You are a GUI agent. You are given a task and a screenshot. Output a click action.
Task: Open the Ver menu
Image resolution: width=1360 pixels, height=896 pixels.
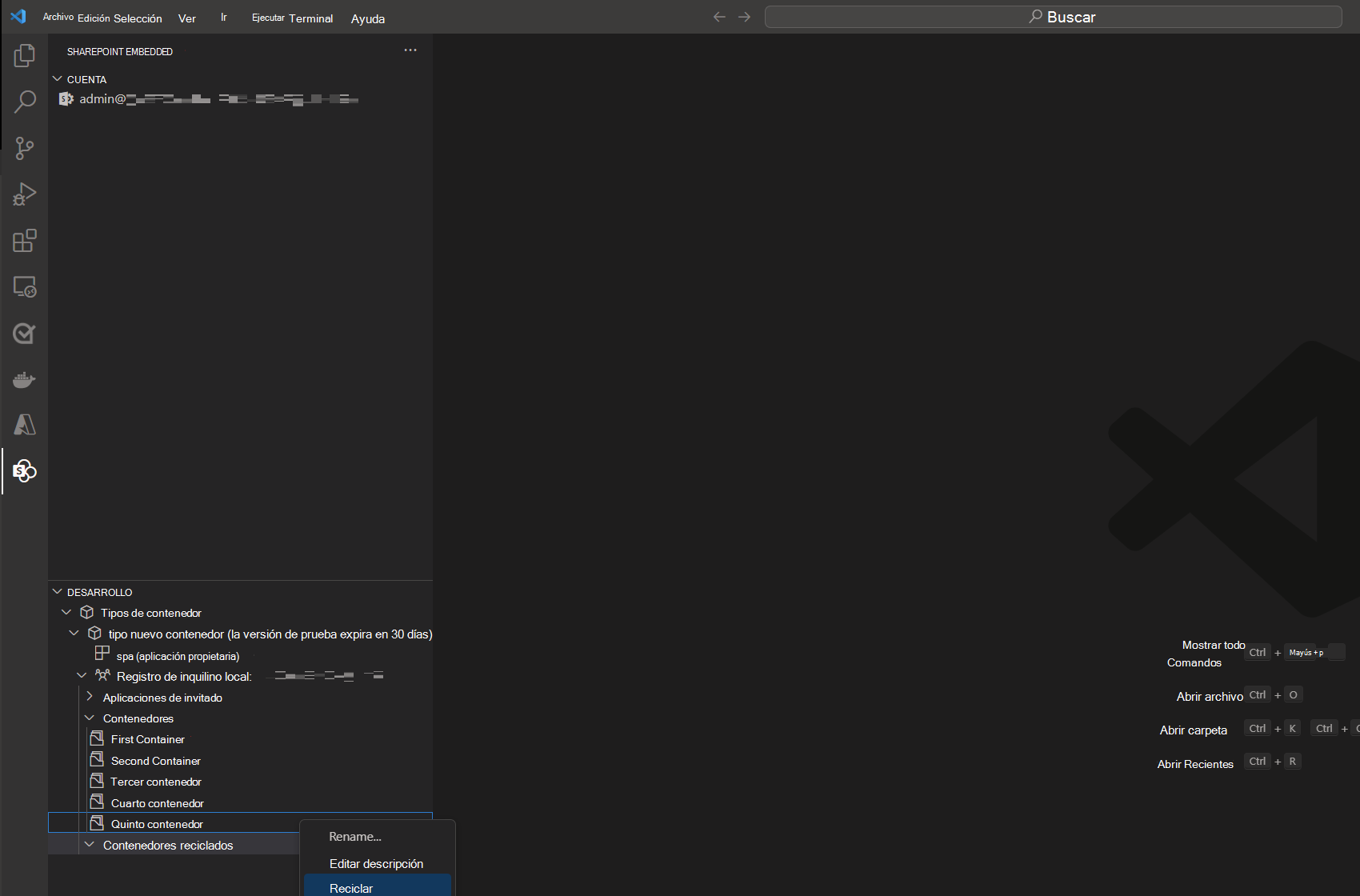pyautogui.click(x=187, y=18)
